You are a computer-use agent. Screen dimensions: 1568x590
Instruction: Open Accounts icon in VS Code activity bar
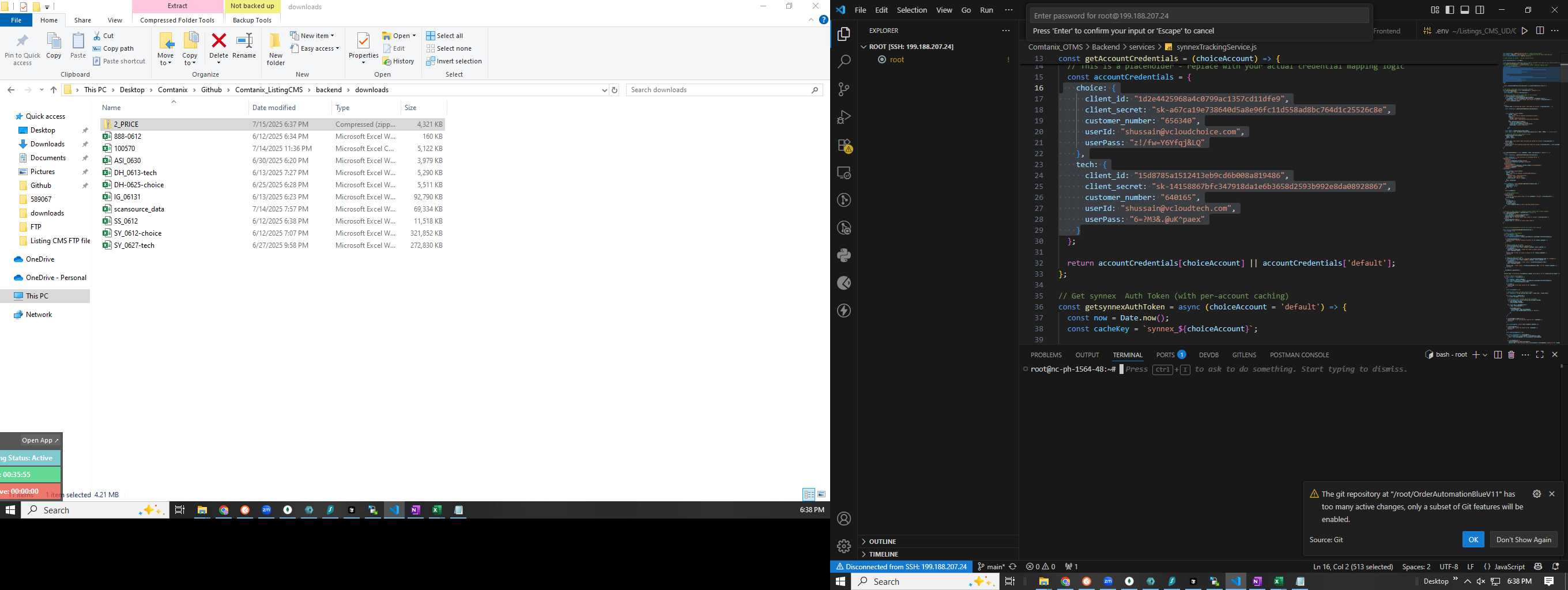coord(845,519)
